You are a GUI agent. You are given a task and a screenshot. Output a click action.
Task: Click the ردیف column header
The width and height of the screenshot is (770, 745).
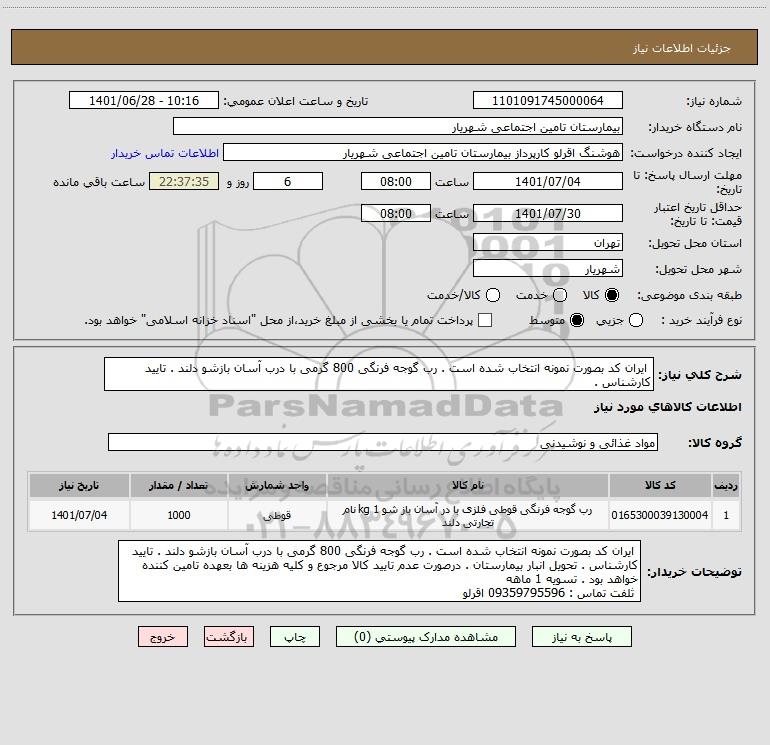(726, 485)
